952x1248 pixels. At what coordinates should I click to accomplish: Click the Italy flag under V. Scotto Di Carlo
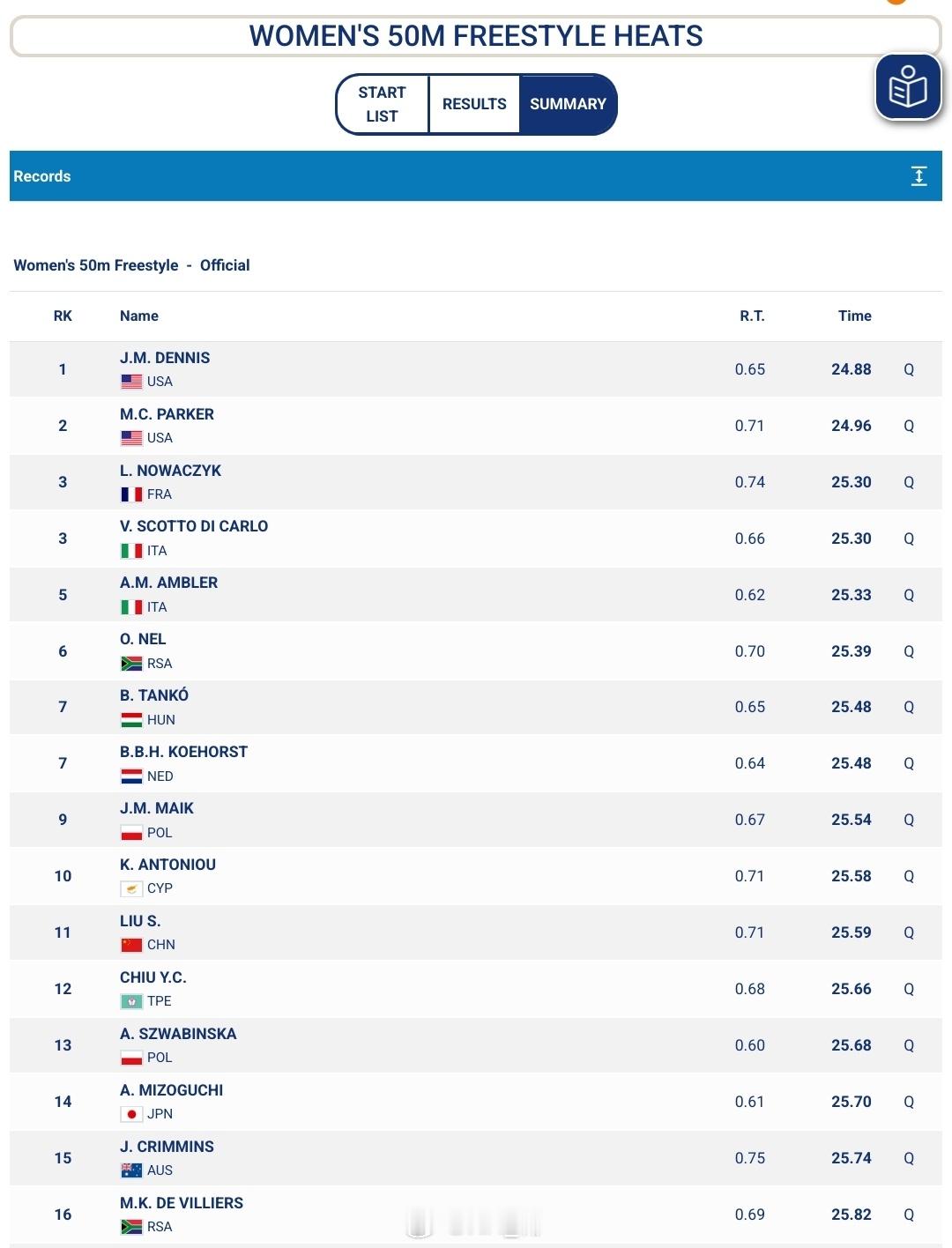point(131,551)
